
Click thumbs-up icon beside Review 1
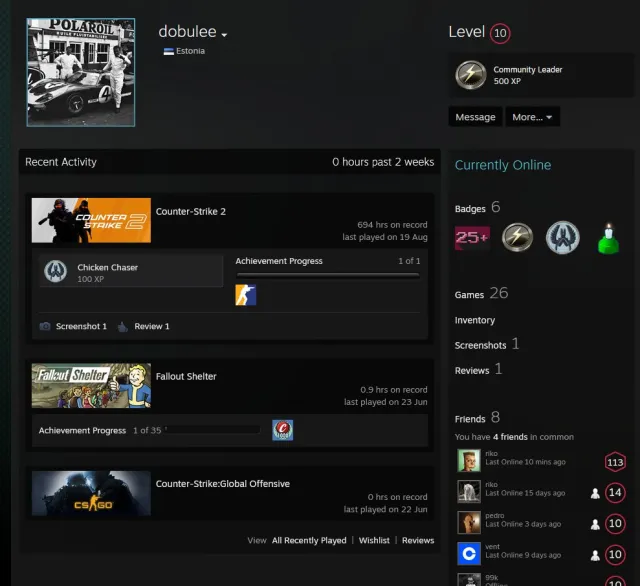click(122, 326)
